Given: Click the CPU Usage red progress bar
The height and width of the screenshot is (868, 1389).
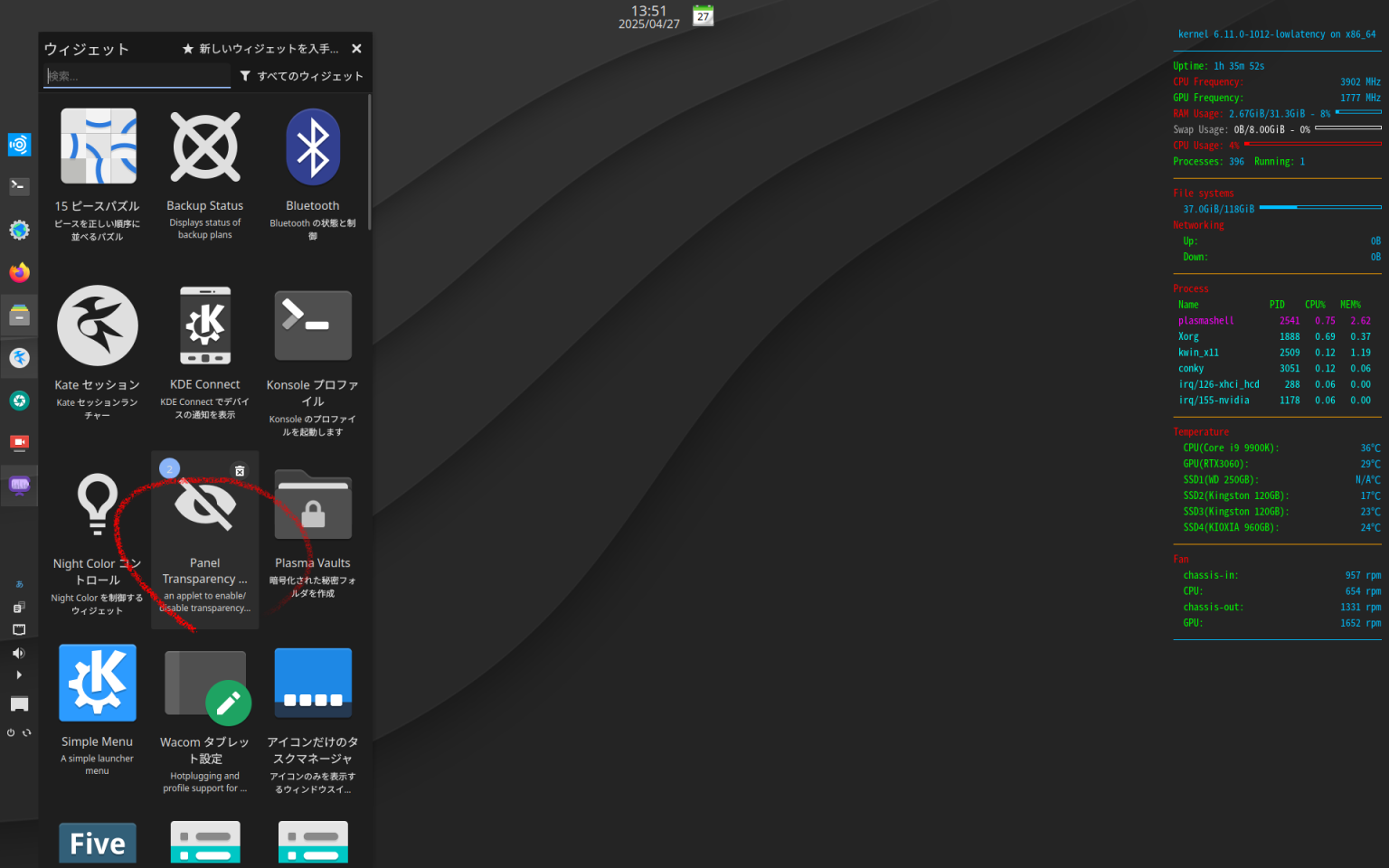Looking at the screenshot, I should click(1313, 144).
